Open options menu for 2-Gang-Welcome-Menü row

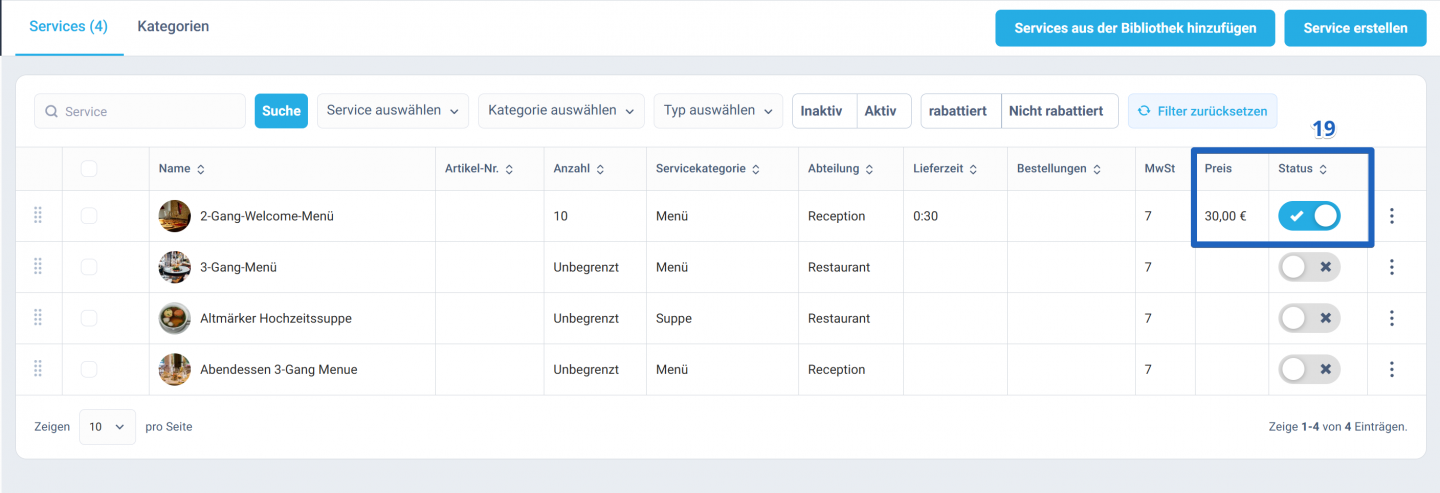(1391, 216)
